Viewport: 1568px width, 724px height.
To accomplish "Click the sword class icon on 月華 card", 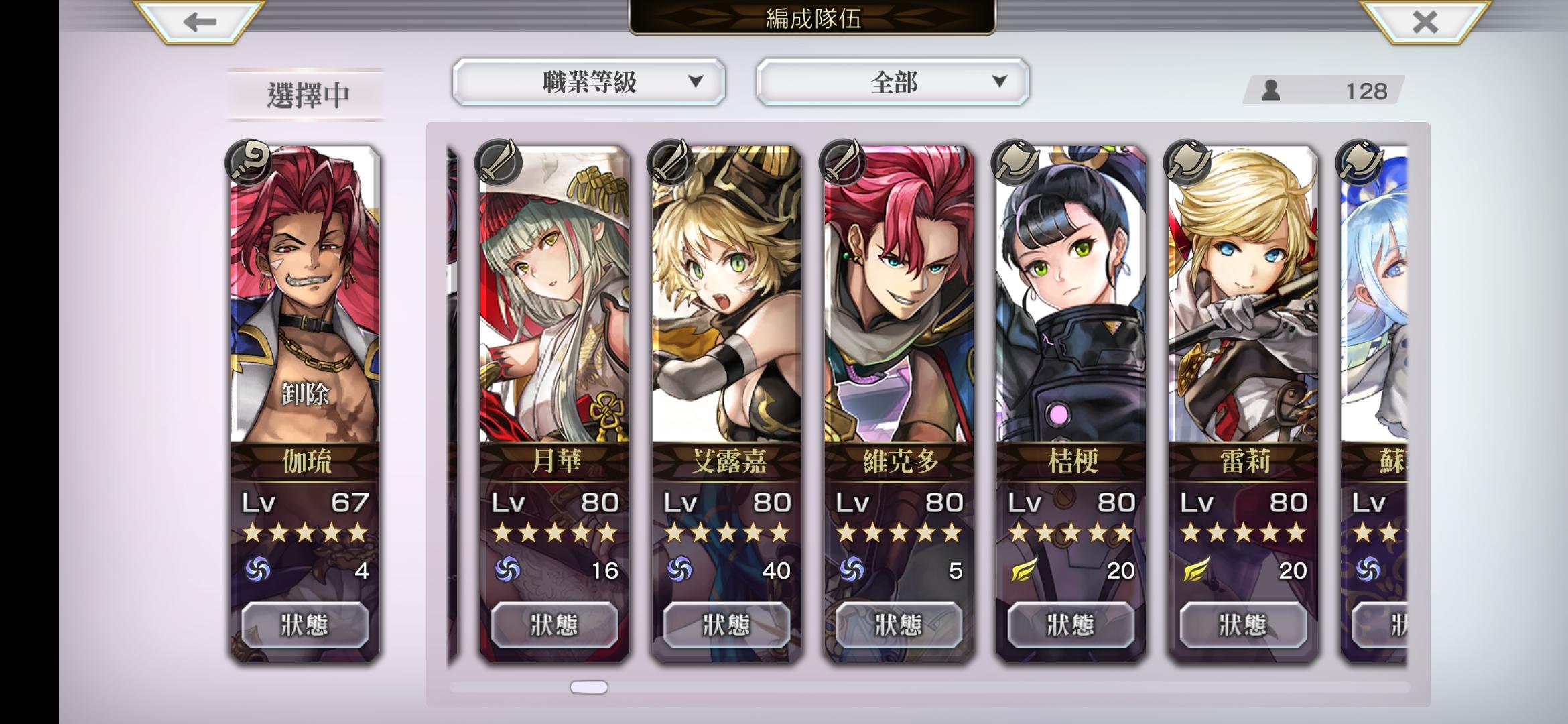I will click(498, 162).
